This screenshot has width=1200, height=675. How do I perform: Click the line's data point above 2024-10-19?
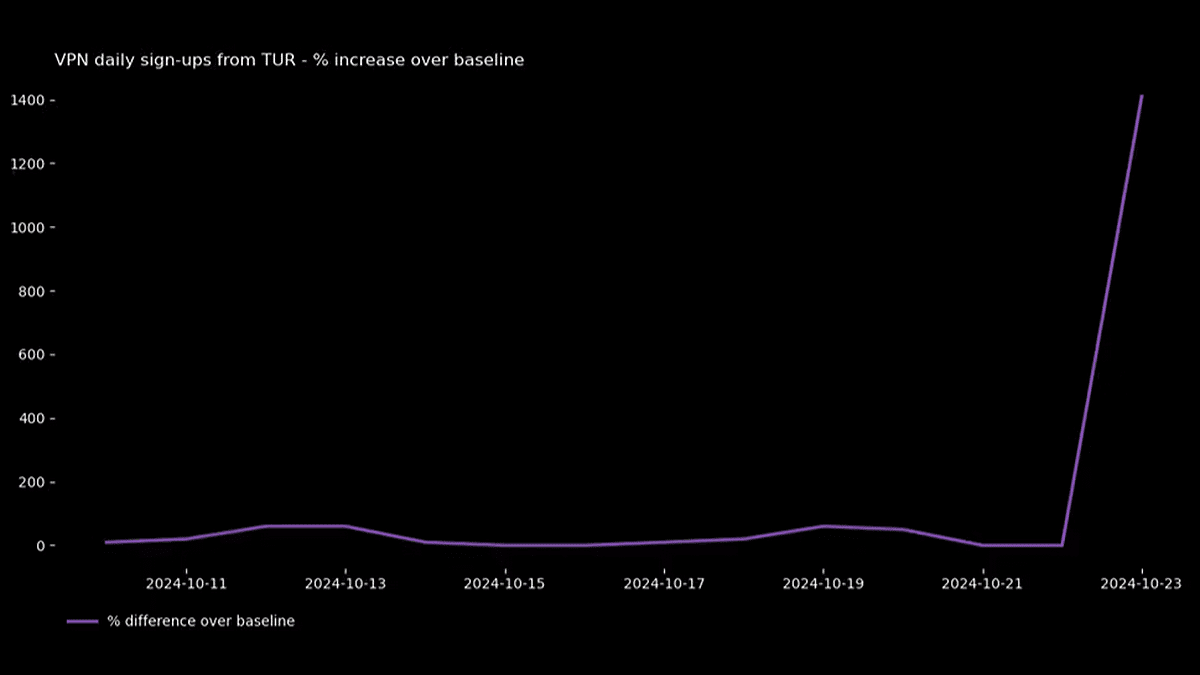(824, 526)
